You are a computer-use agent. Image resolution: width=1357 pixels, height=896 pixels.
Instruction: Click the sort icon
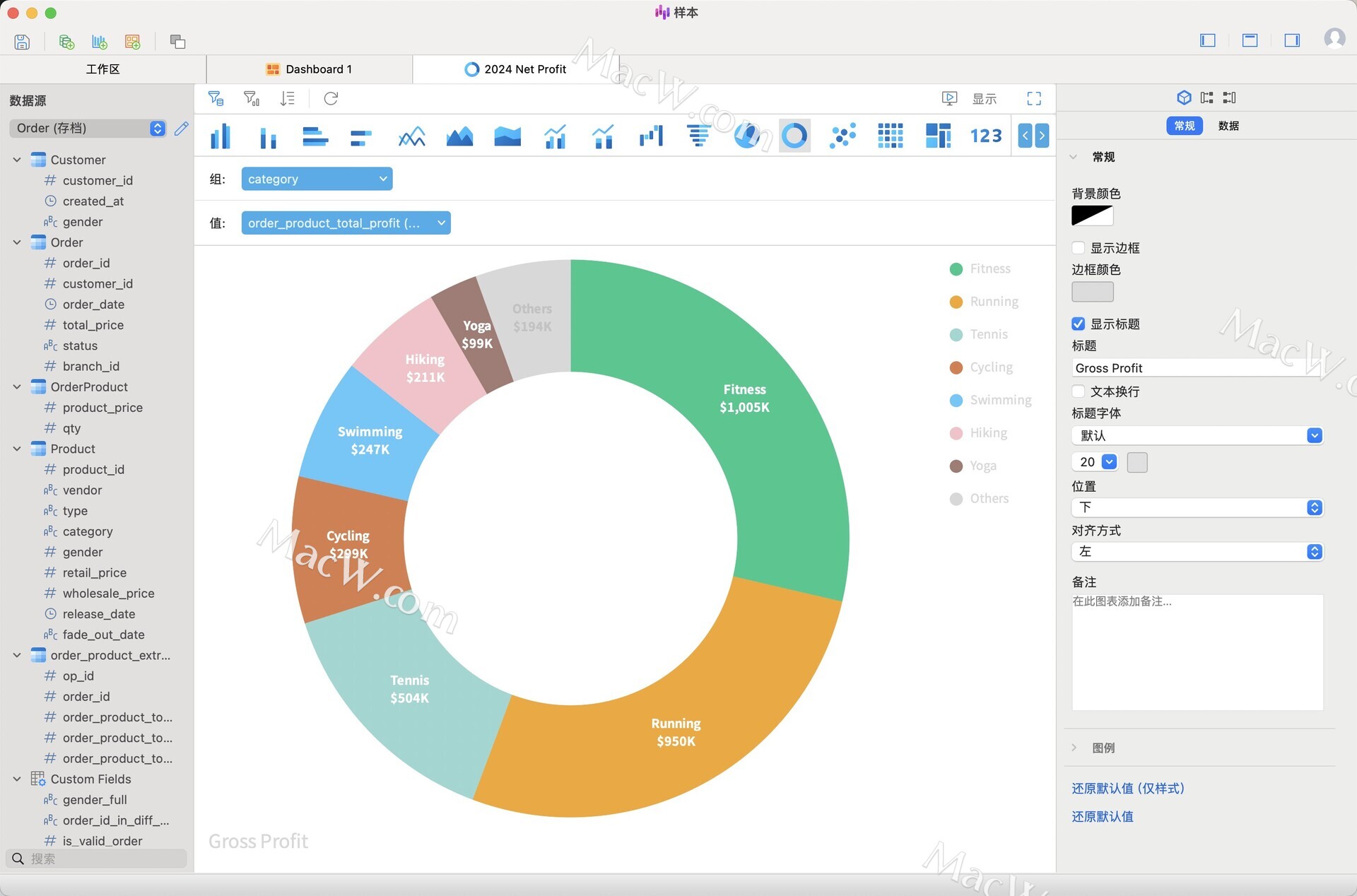[287, 98]
